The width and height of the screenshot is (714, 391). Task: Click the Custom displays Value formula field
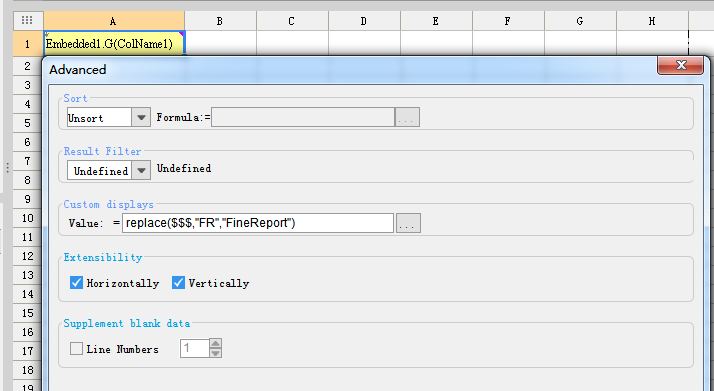[x=258, y=223]
